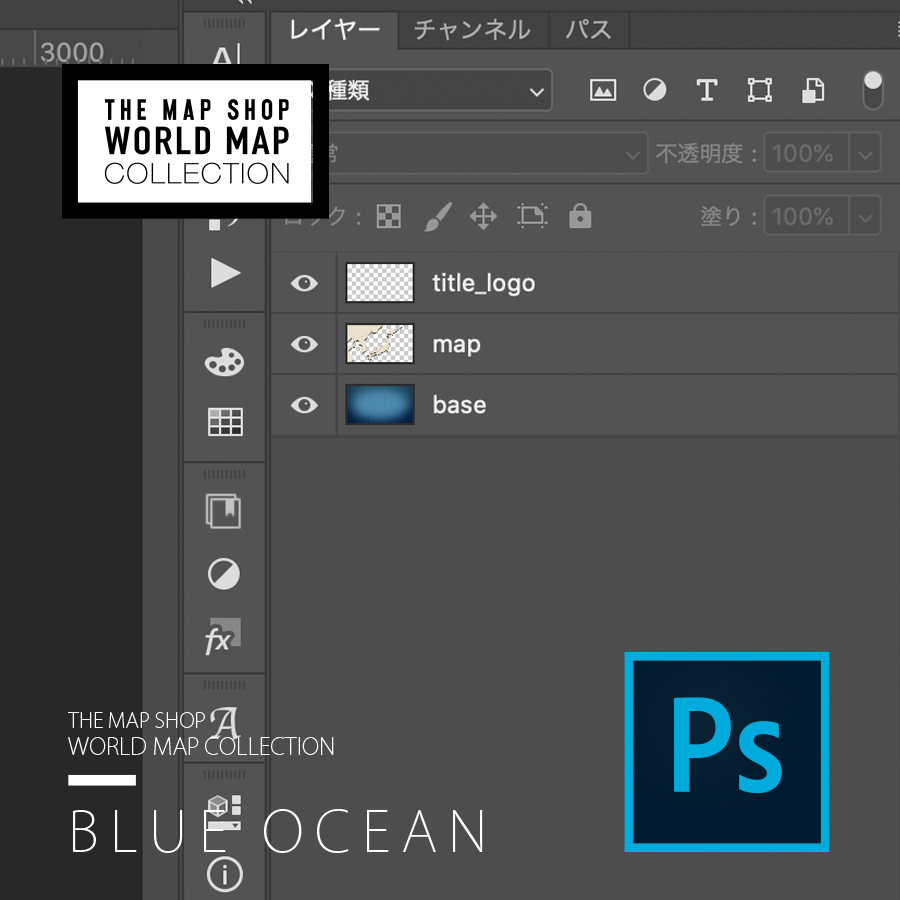Screen dimensions: 900x900
Task: Lock artboard nesting icon
Action: point(533,216)
